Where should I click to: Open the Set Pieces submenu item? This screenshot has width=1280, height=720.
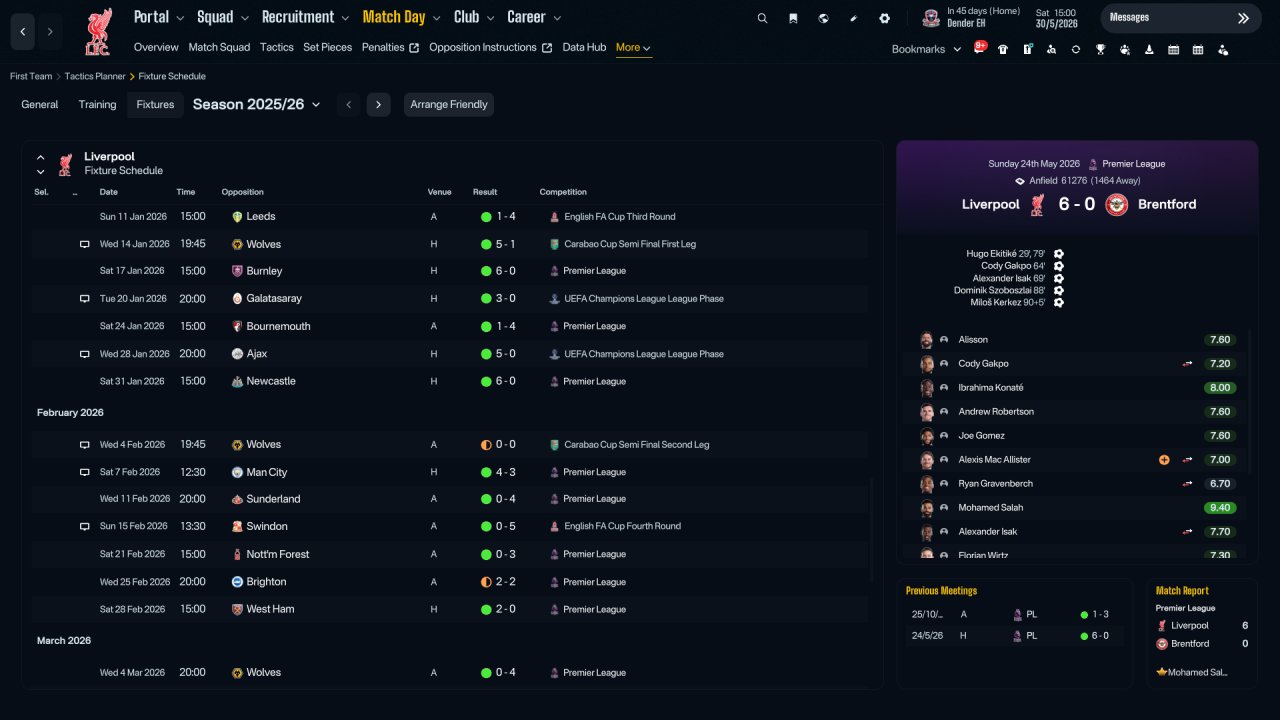click(x=328, y=47)
